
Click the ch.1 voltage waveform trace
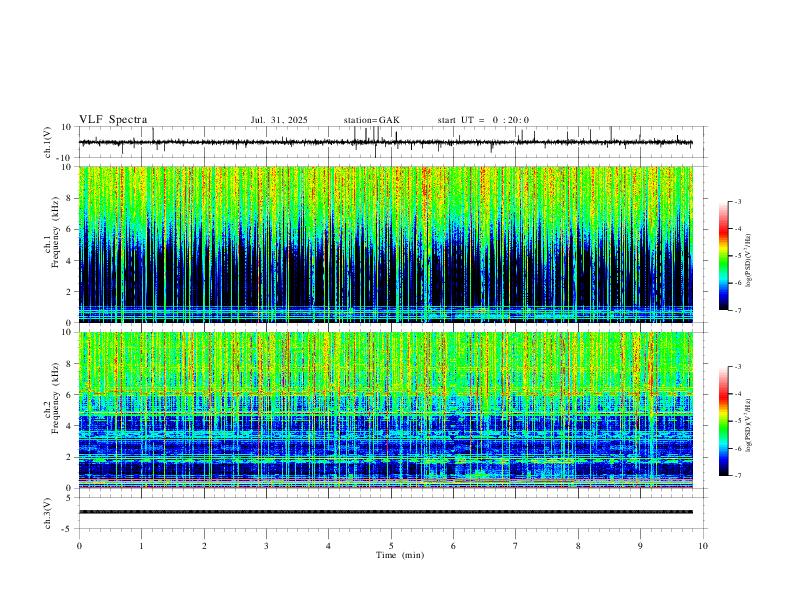pos(386,142)
